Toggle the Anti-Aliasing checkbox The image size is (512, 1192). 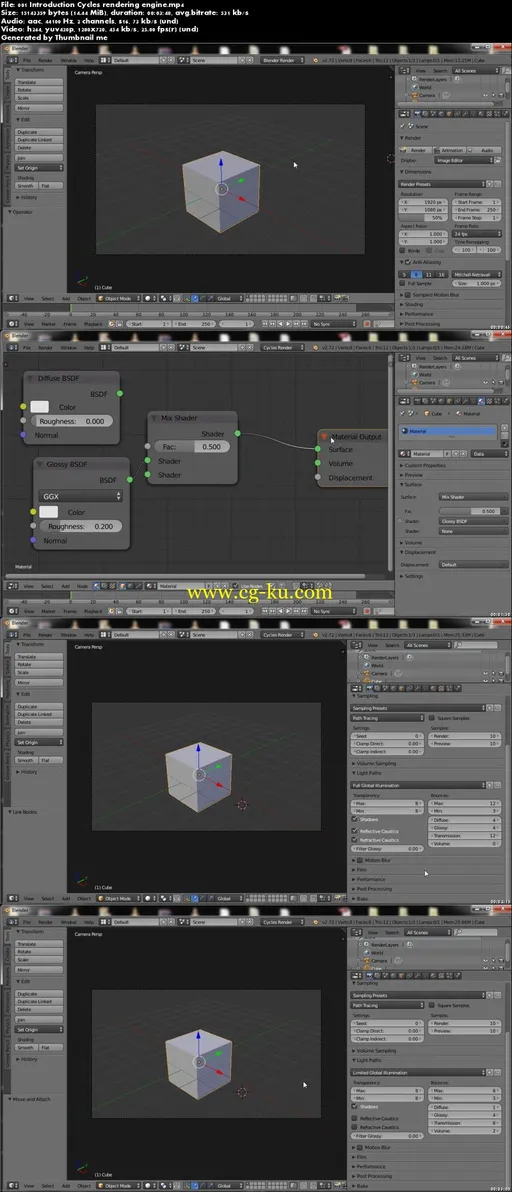(408, 262)
